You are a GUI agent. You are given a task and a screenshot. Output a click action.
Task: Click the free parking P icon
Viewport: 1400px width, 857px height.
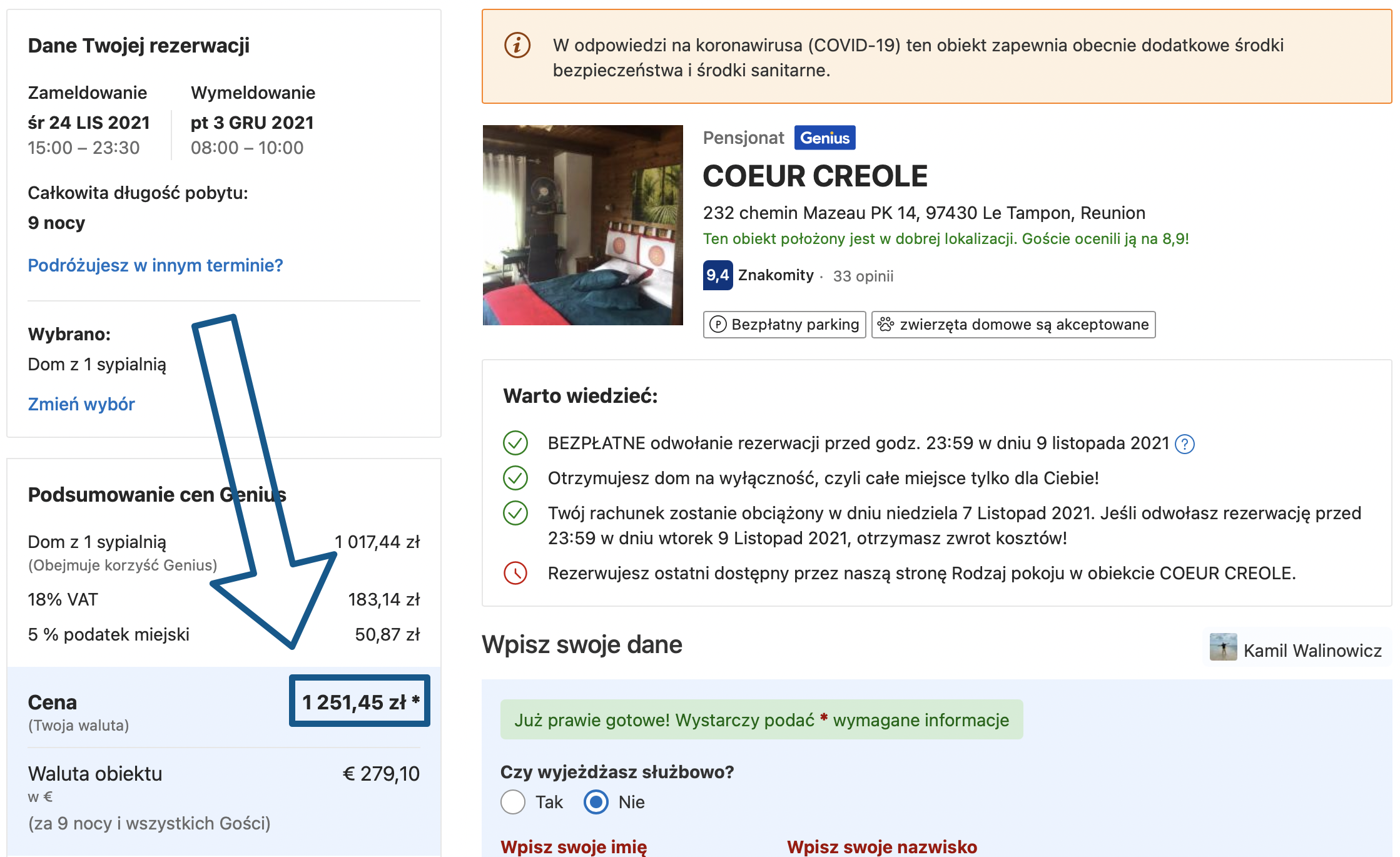click(x=718, y=324)
